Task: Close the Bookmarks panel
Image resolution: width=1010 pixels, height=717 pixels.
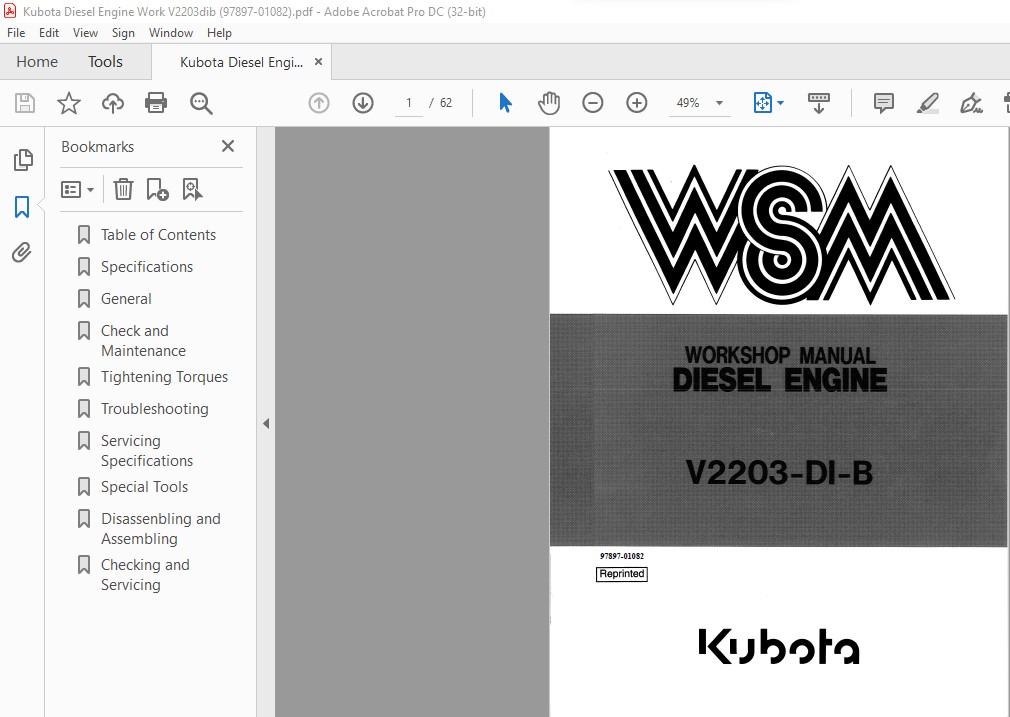Action: pos(228,146)
